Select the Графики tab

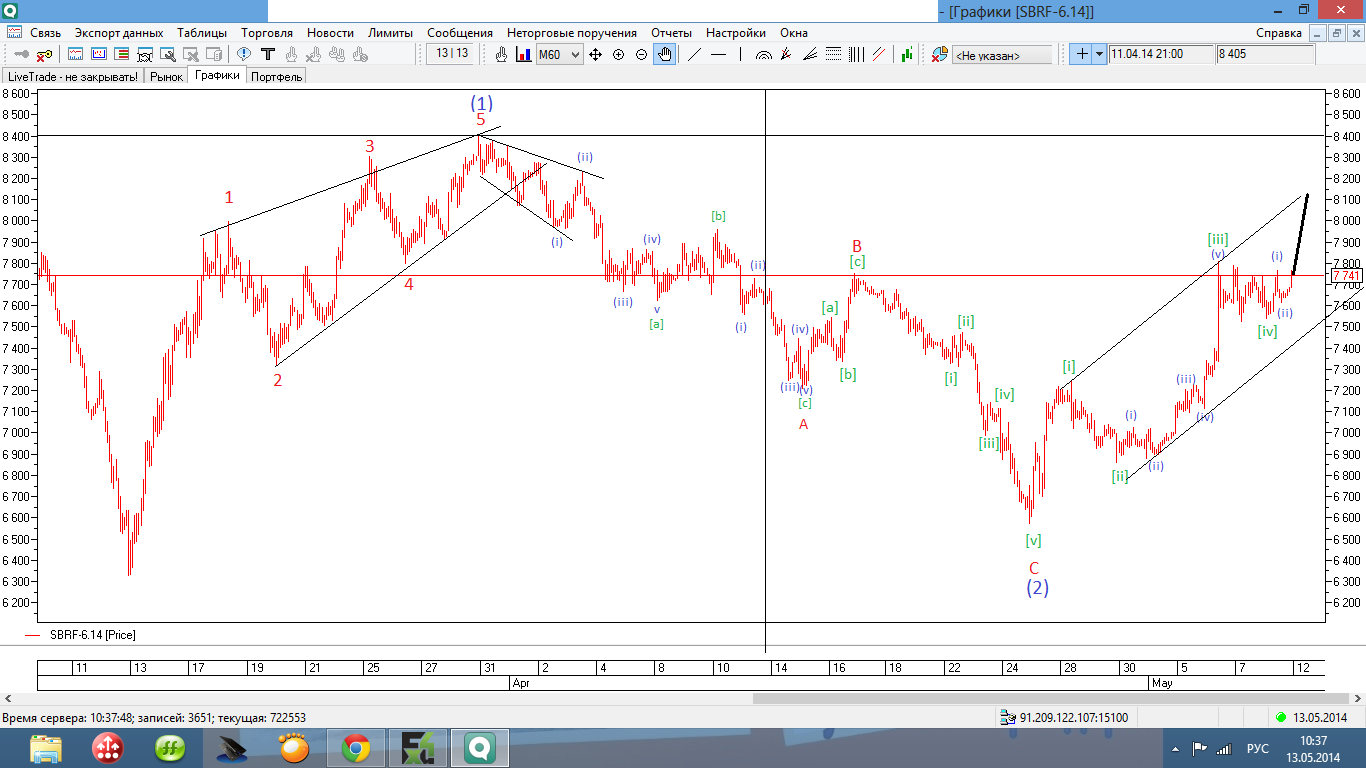point(217,75)
